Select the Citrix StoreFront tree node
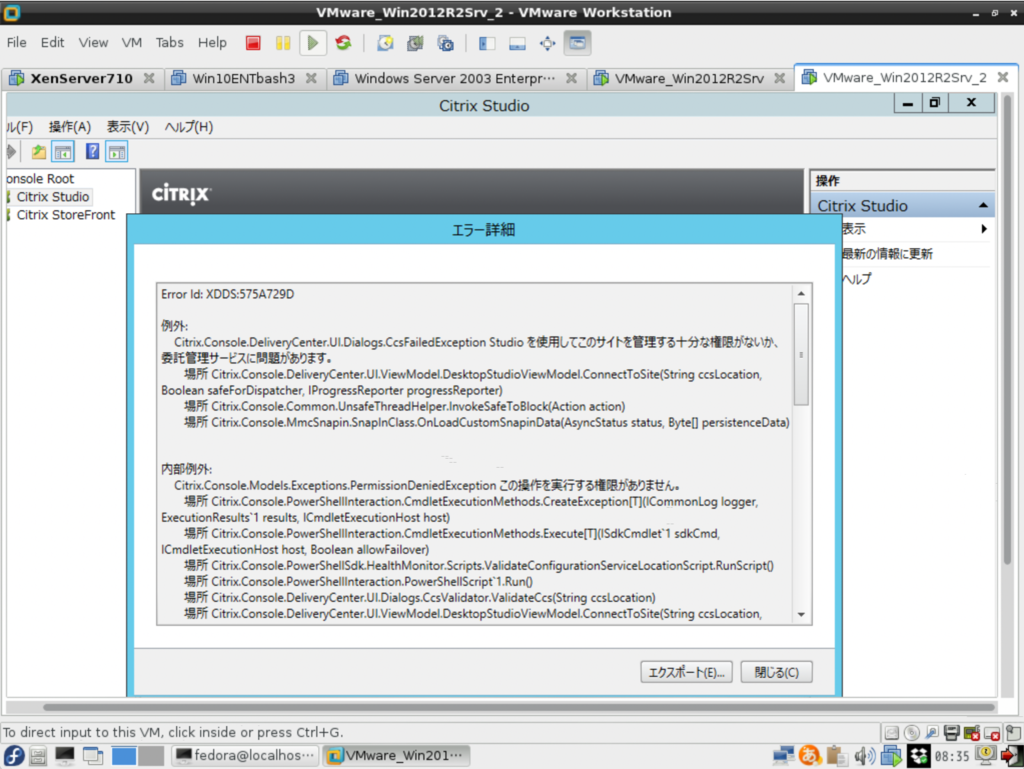 point(65,215)
